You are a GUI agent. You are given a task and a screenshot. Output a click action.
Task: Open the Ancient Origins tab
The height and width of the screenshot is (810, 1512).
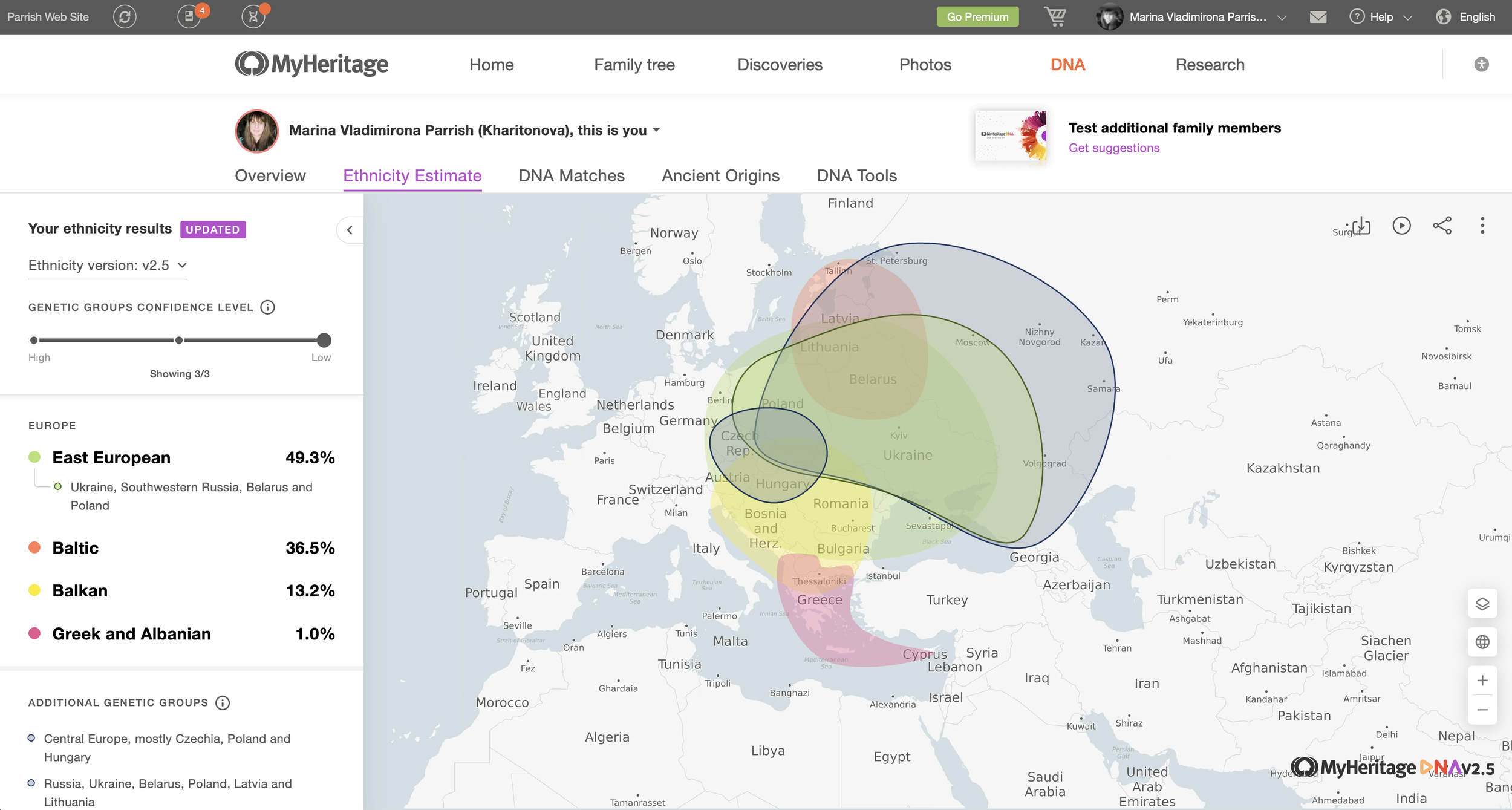[720, 176]
